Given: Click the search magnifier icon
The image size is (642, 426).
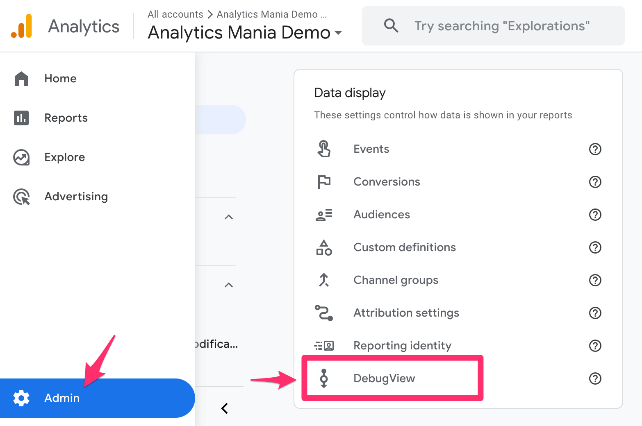Looking at the screenshot, I should point(391,26).
